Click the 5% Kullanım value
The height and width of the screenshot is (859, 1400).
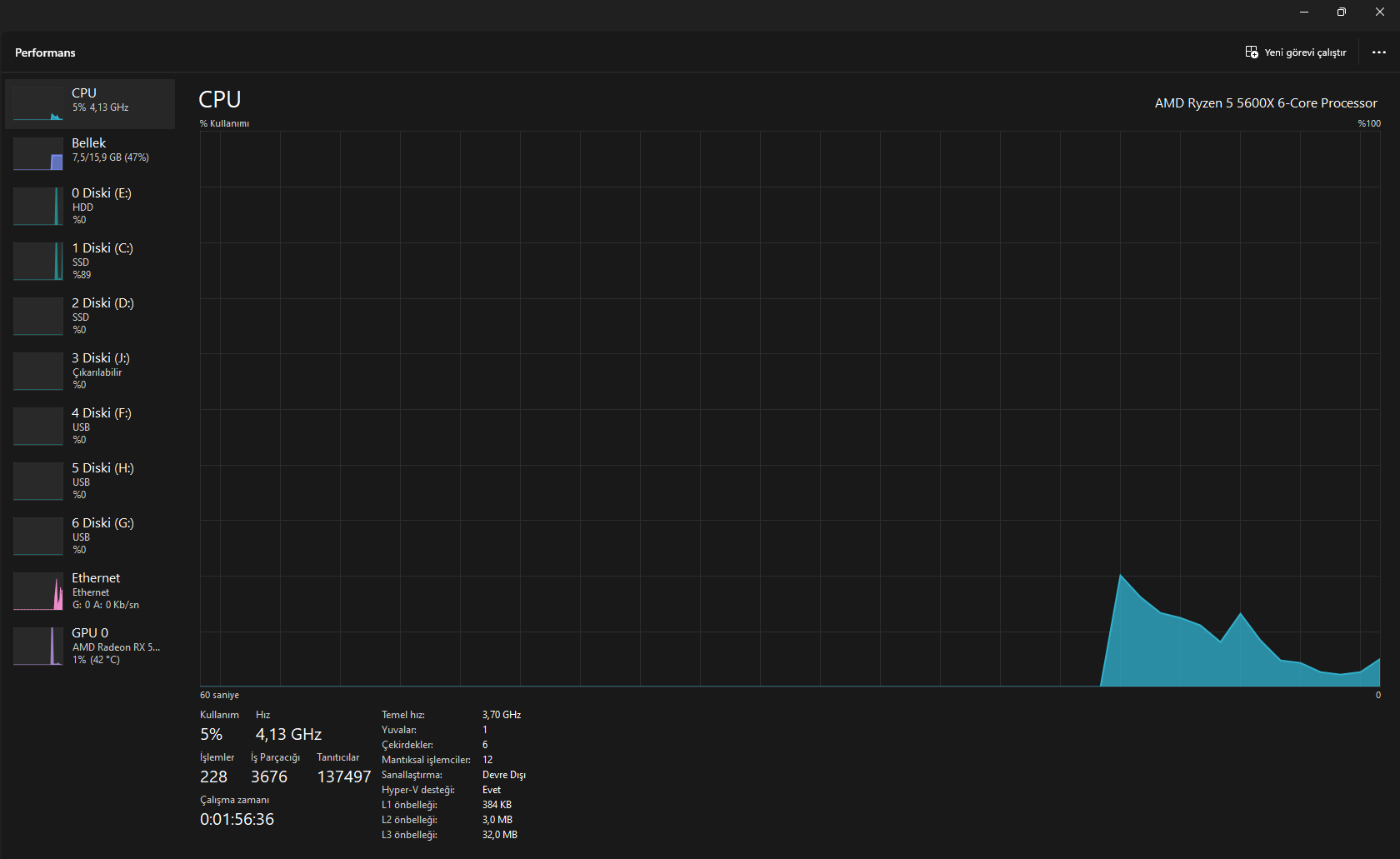211,734
